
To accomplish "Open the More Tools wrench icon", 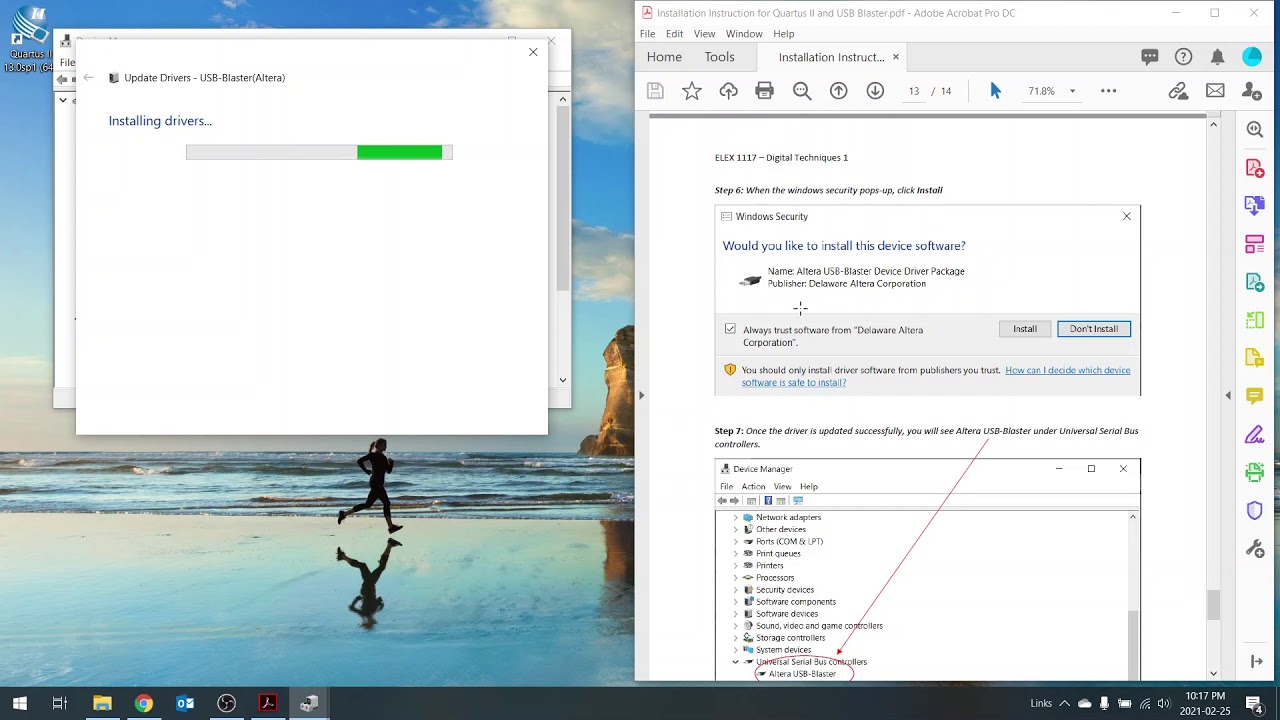I will pyautogui.click(x=1255, y=549).
